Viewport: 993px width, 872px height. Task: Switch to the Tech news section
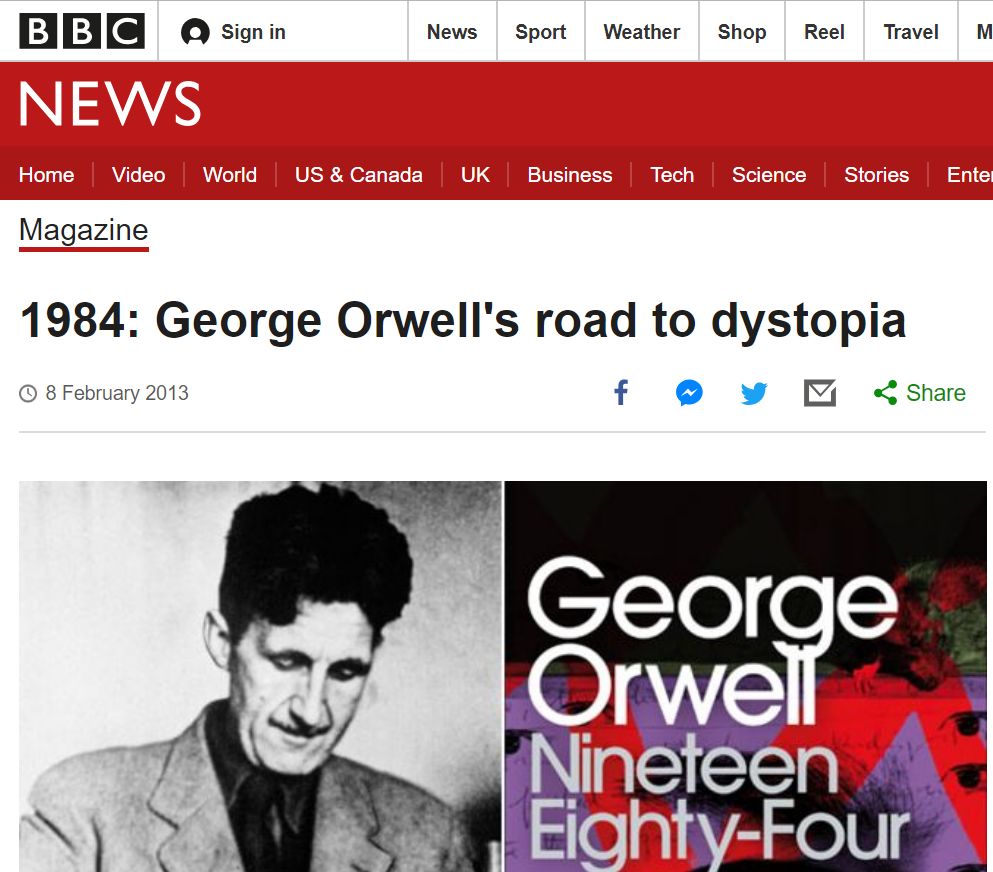672,175
